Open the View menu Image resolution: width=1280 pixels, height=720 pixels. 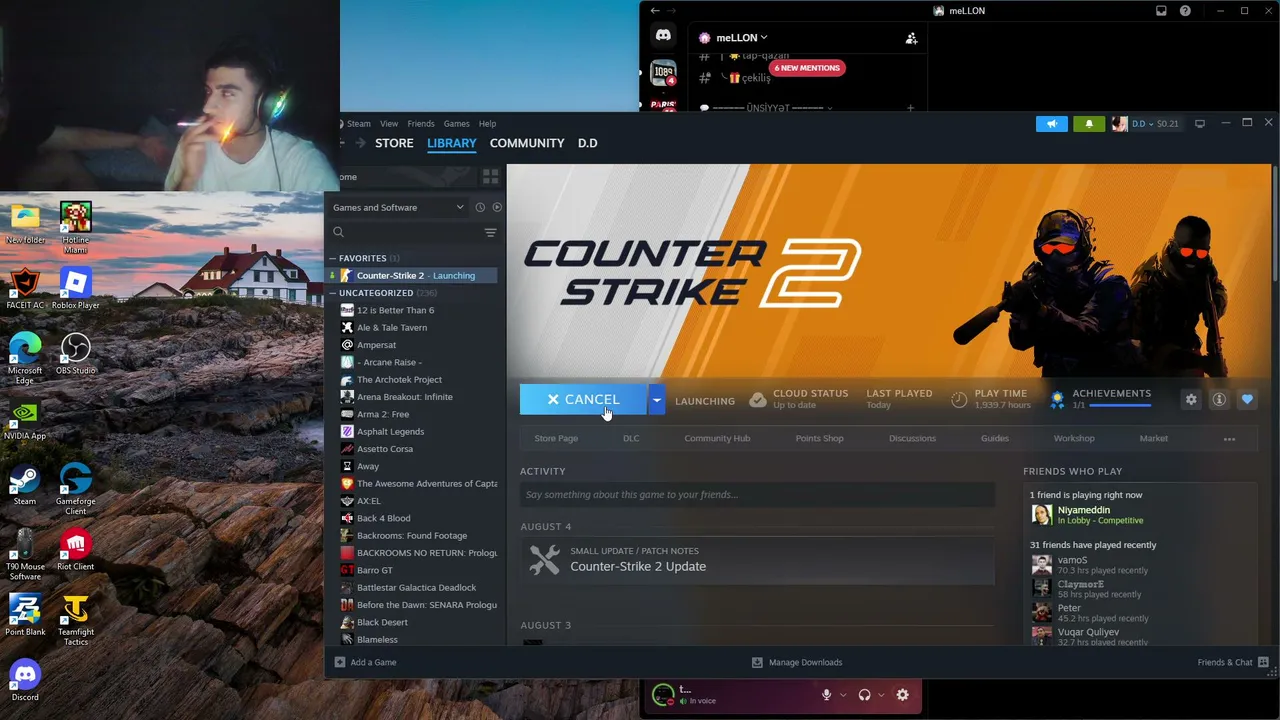tap(389, 124)
